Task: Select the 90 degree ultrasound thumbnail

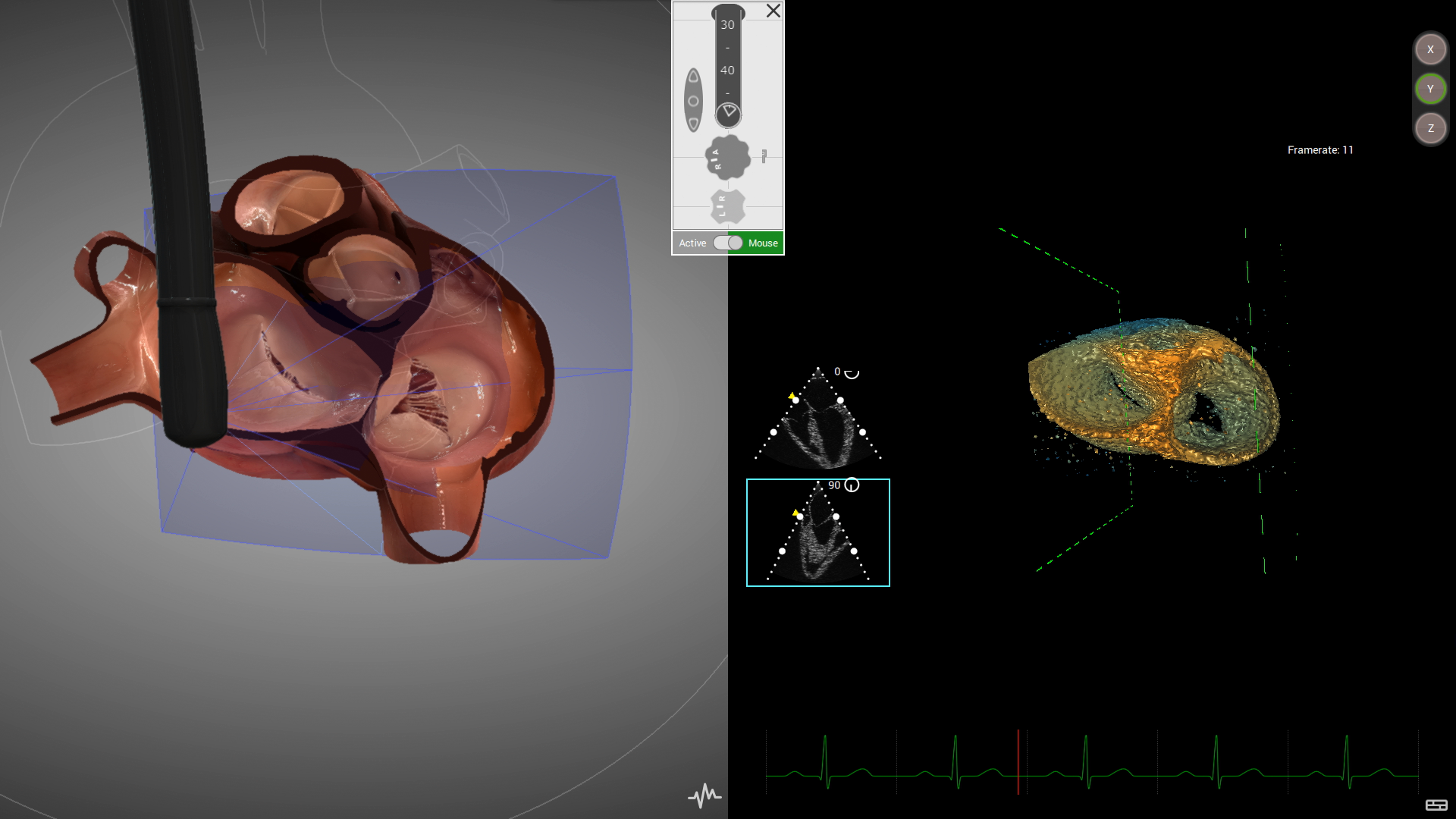Action: click(x=818, y=532)
